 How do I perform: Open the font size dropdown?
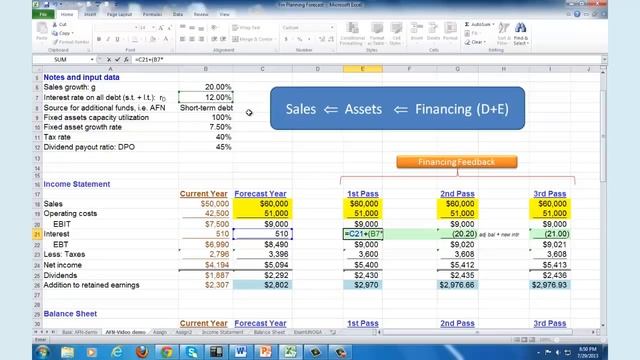(x=153, y=28)
